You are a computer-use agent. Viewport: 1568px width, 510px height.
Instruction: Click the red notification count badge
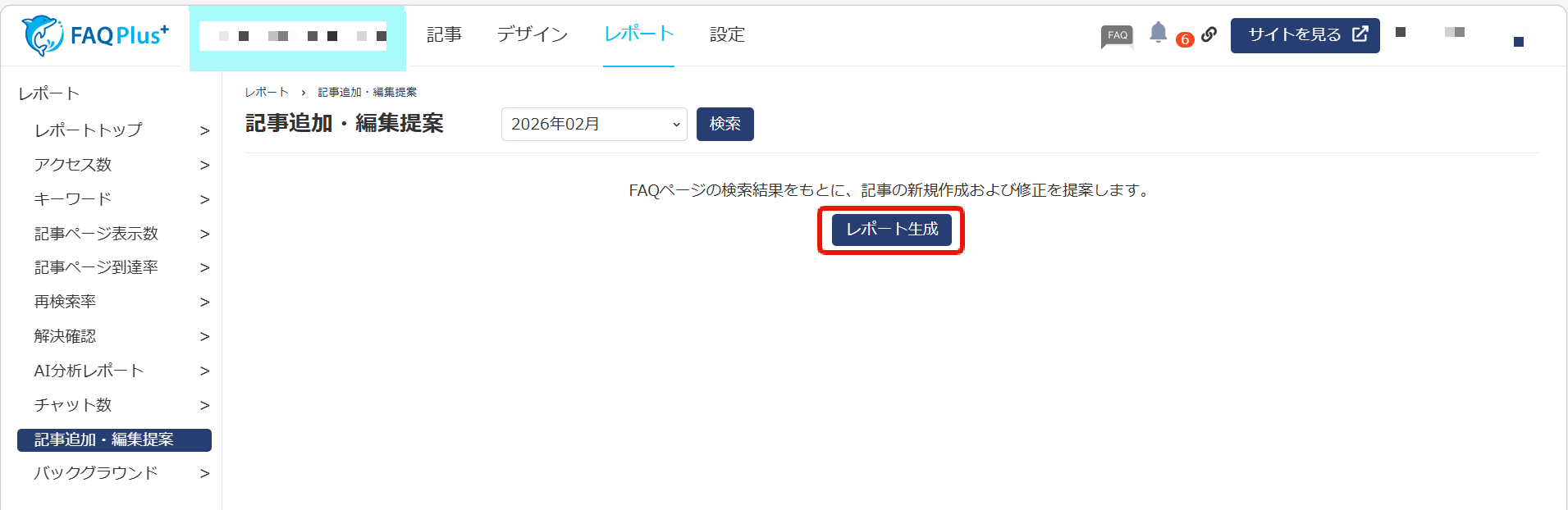point(1184,39)
